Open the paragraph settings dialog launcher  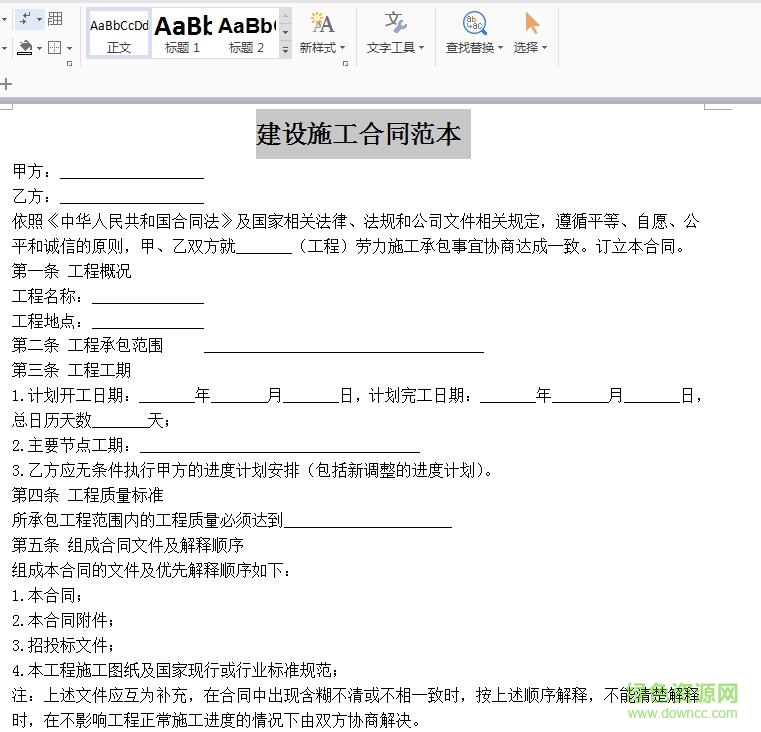point(69,64)
